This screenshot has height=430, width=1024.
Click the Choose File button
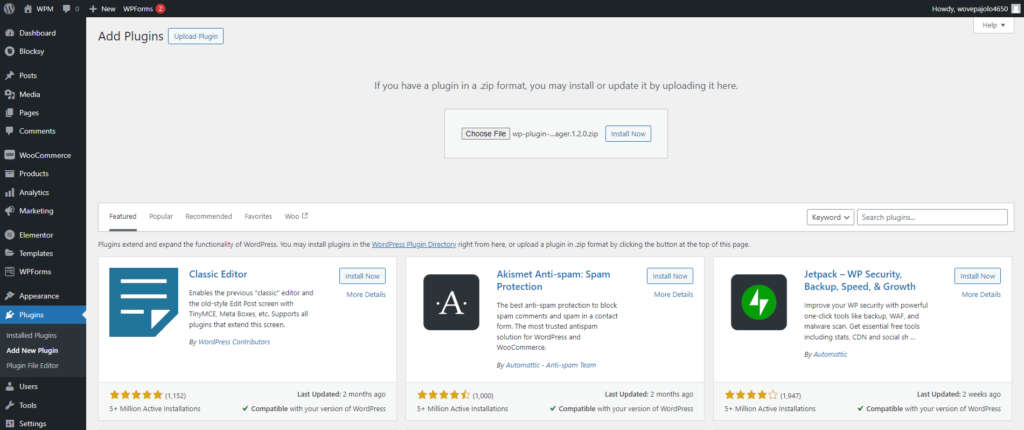[x=485, y=133]
